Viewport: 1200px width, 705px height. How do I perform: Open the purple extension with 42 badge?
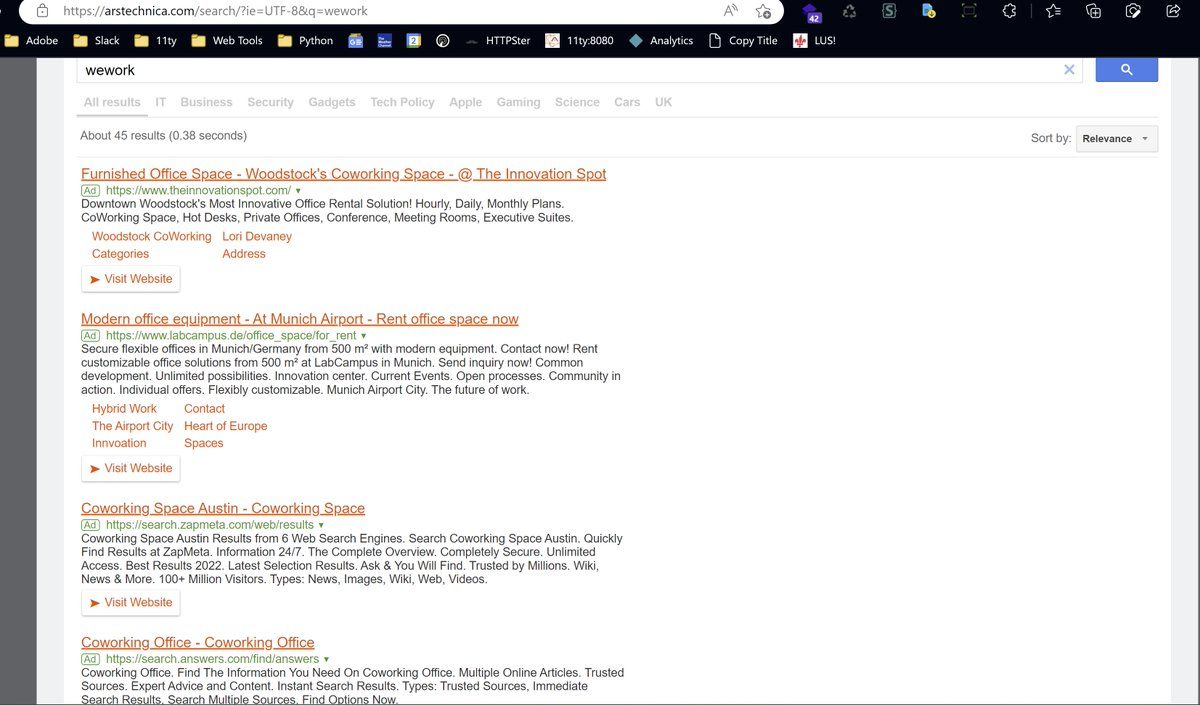(x=811, y=12)
